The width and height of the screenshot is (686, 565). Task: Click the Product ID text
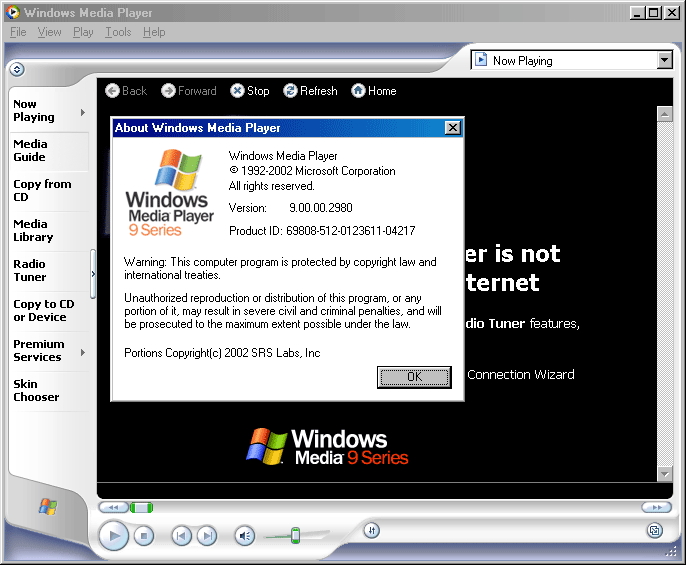322,231
